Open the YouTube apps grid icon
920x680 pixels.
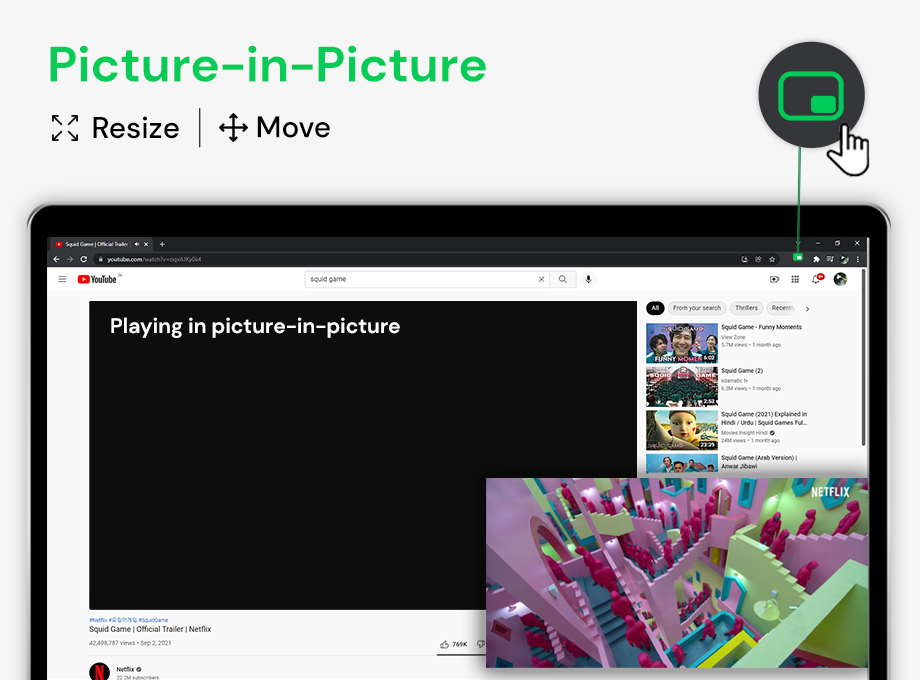(795, 279)
